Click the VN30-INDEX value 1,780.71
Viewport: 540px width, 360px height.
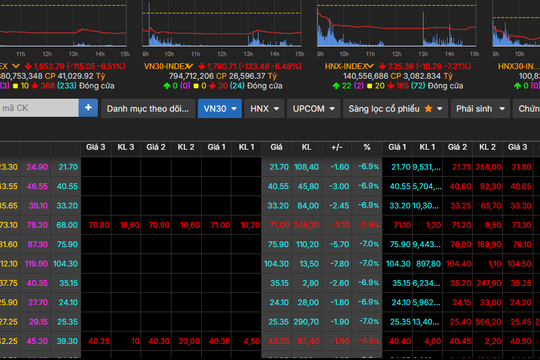222,66
